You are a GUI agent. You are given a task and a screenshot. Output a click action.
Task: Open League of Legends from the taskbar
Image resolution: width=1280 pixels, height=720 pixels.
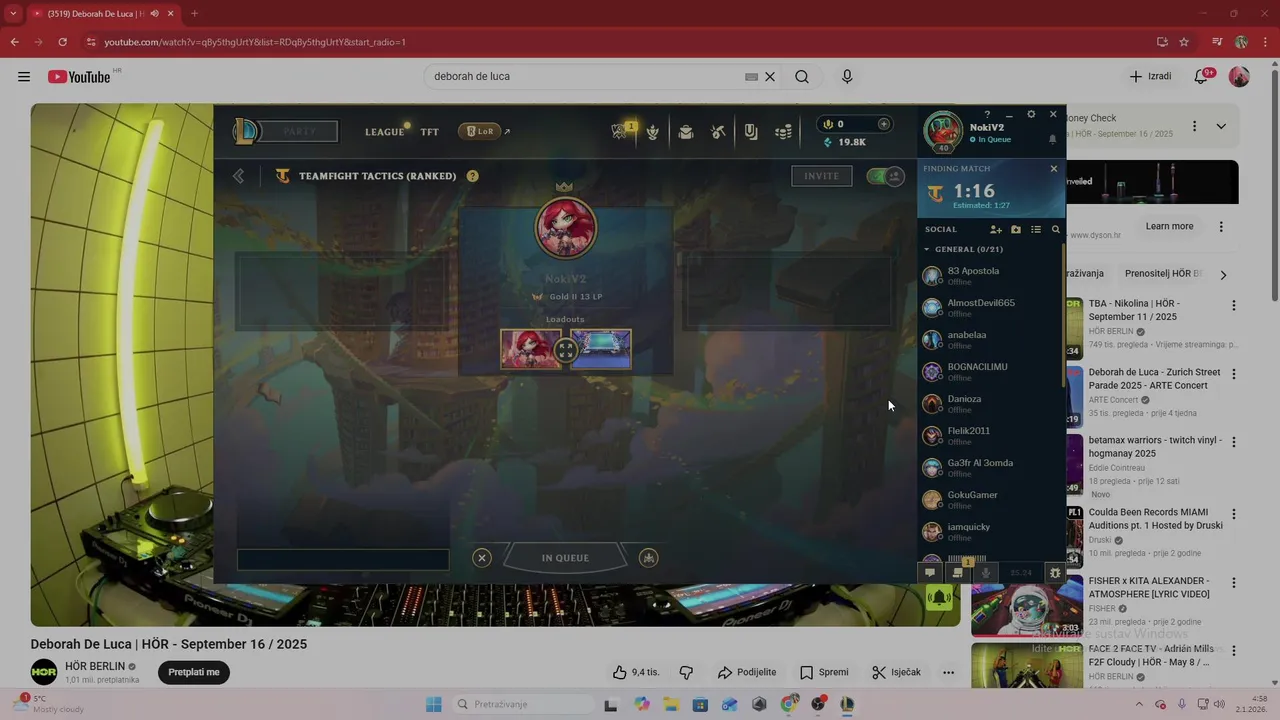pos(847,704)
